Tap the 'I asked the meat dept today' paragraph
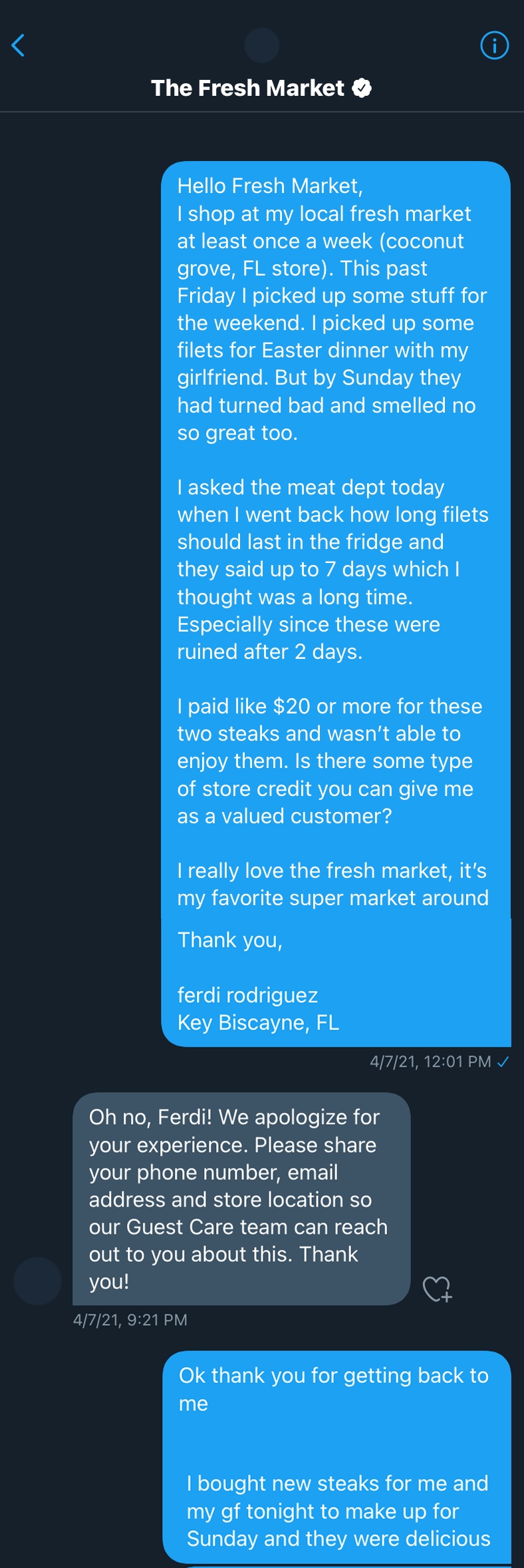 coord(332,569)
